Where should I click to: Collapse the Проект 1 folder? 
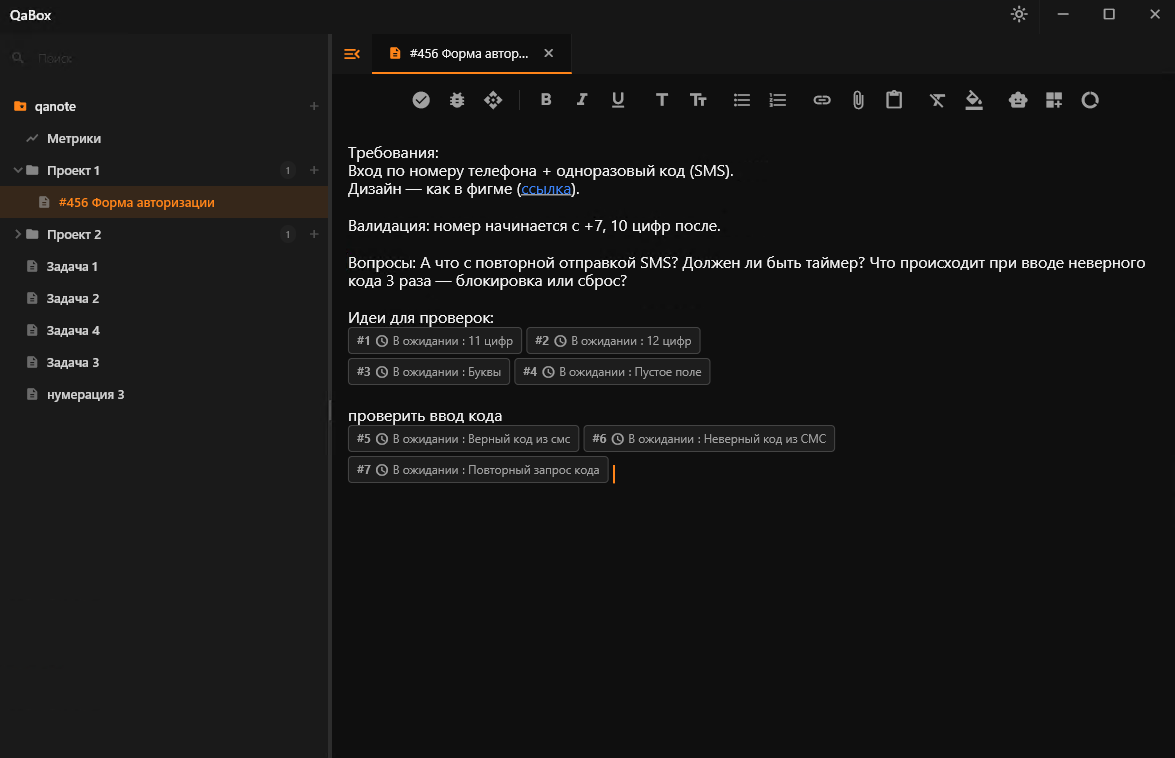coord(18,170)
